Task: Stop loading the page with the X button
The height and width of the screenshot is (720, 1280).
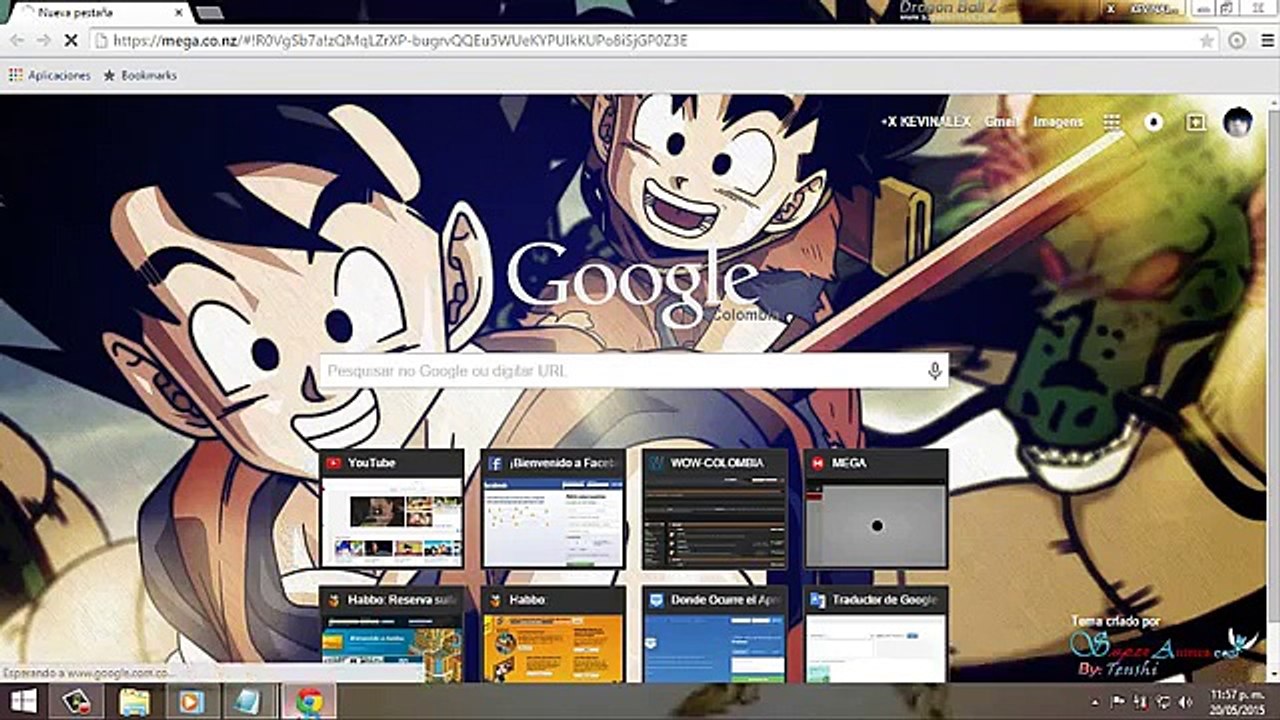Action: [x=73, y=40]
